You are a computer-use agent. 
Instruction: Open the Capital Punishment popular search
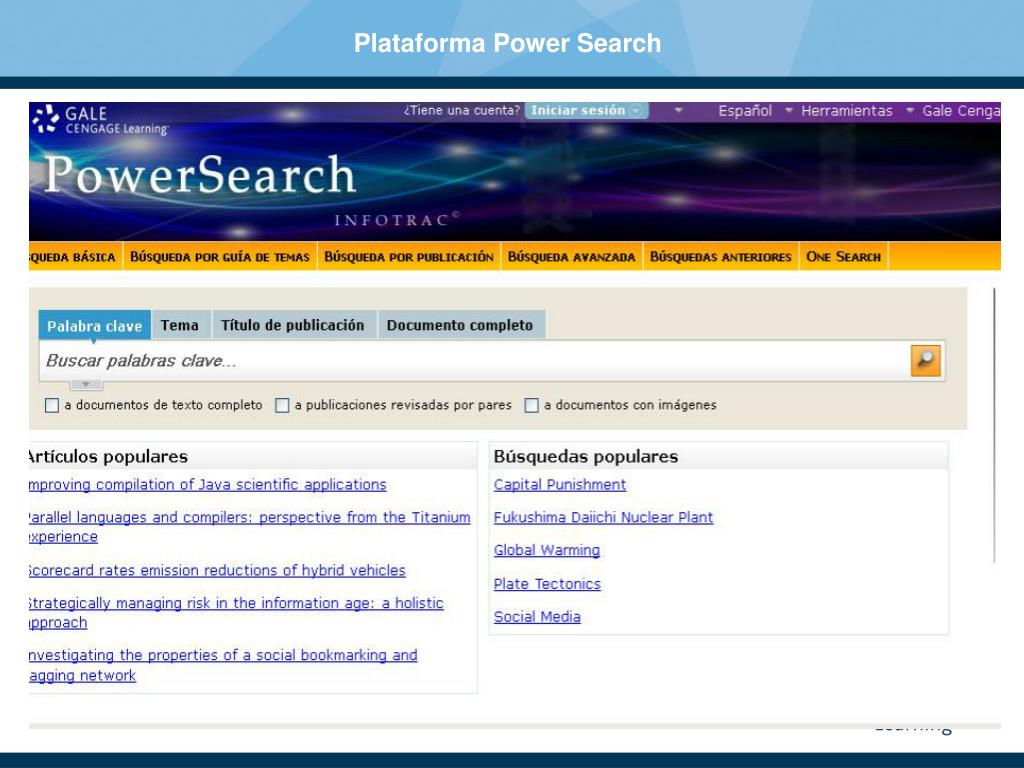coord(560,485)
